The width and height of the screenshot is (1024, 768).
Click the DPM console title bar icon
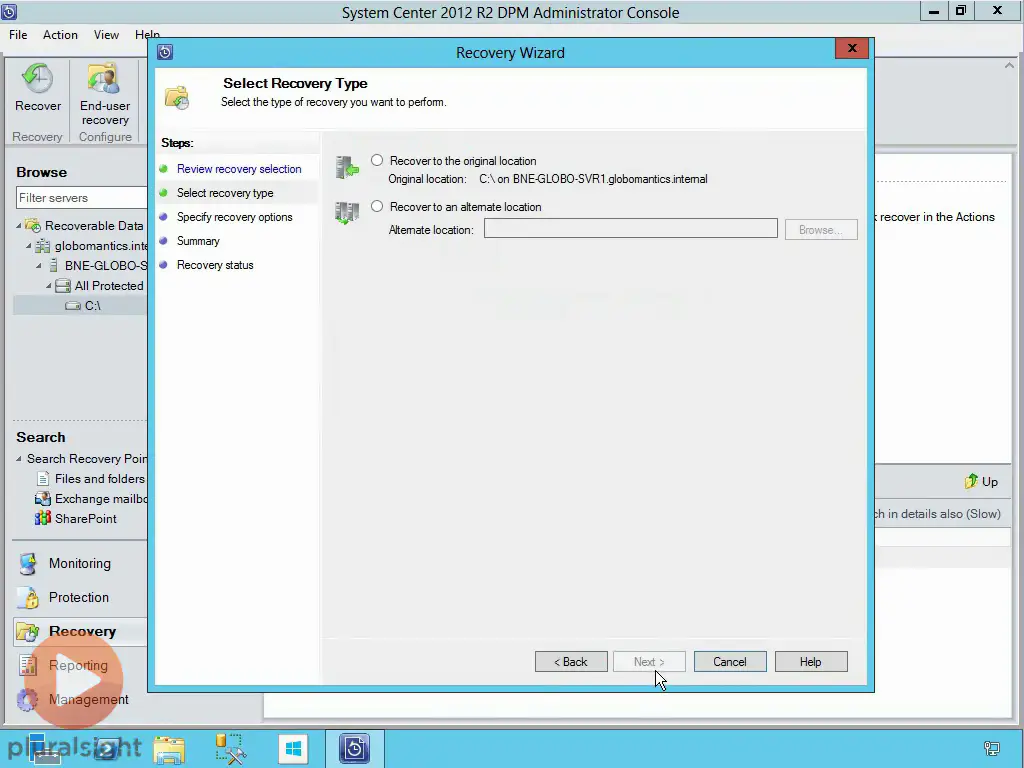coord(9,12)
